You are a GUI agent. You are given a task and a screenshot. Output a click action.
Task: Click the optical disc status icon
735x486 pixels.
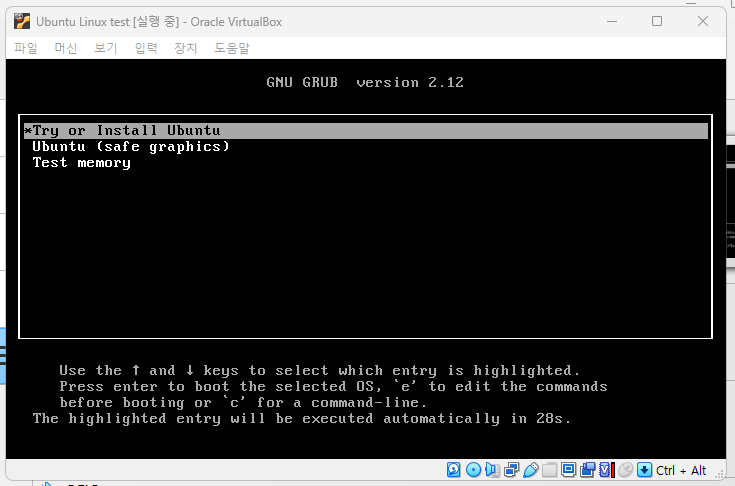coord(473,470)
